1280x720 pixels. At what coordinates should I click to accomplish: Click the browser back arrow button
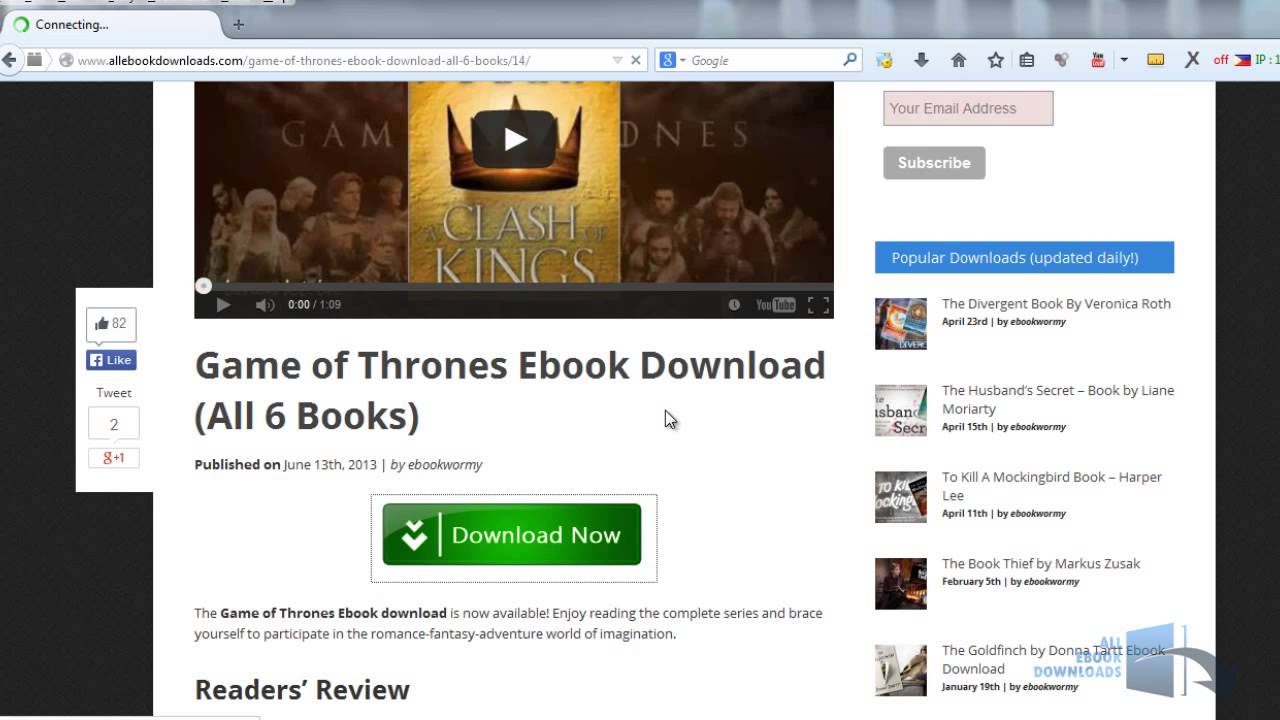9,60
